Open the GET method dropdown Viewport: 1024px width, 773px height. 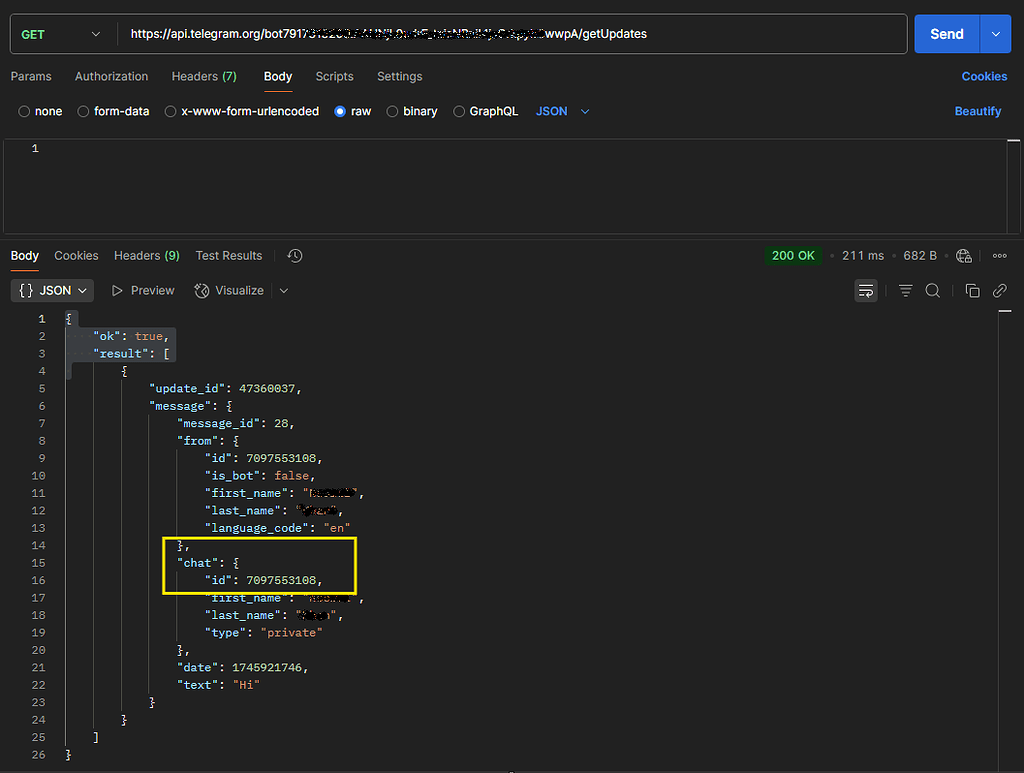coord(60,33)
